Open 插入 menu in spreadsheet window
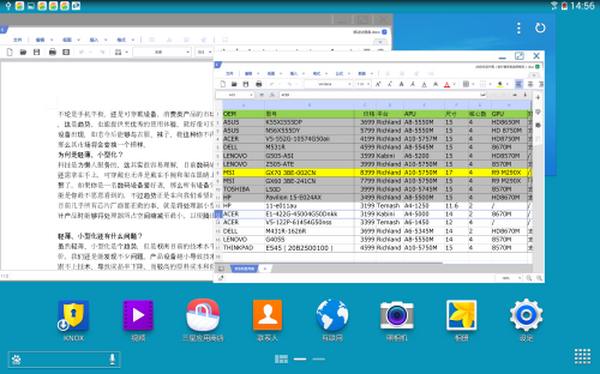 (x=294, y=73)
